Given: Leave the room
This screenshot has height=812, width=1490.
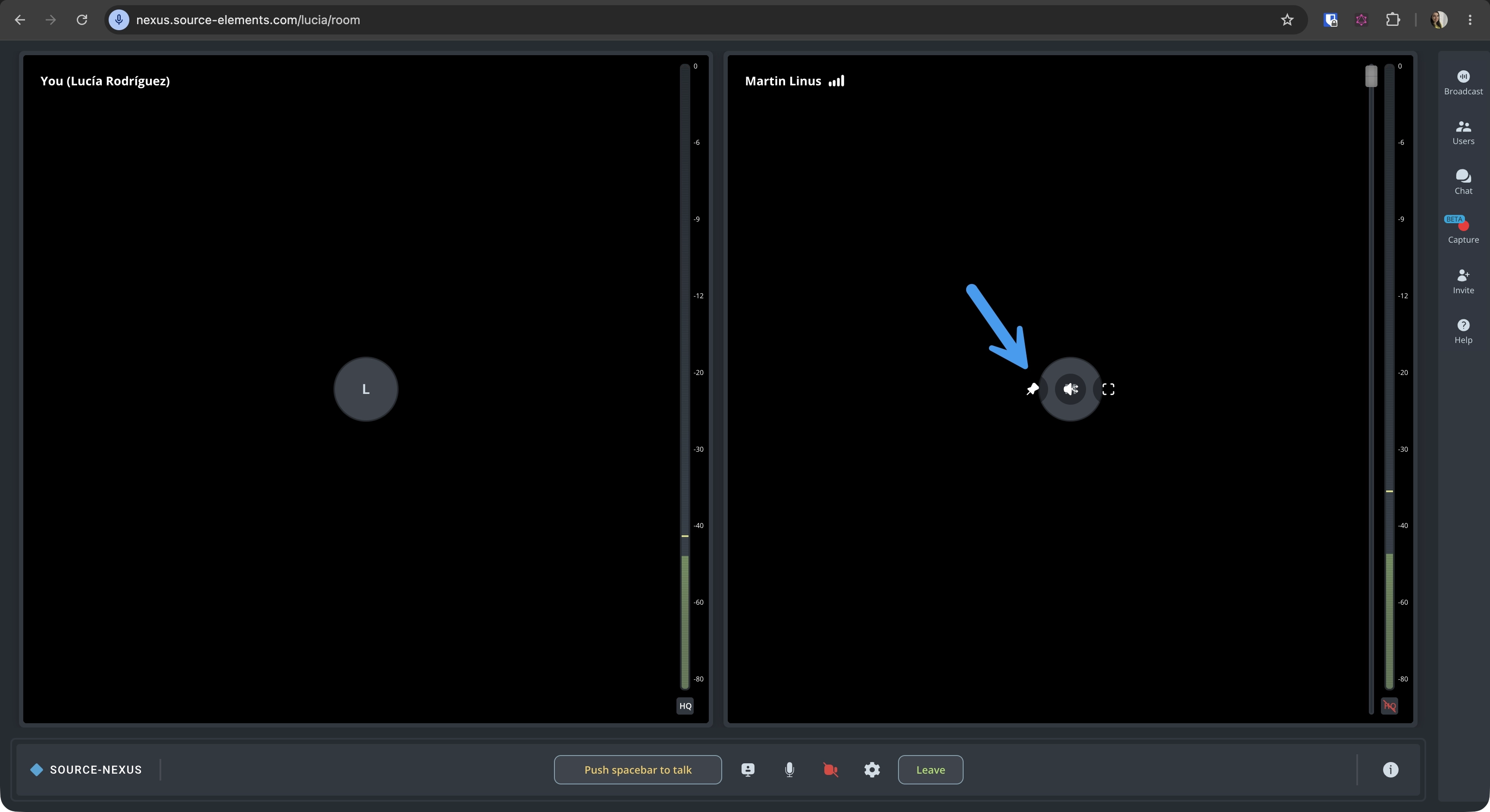Looking at the screenshot, I should click(930, 770).
